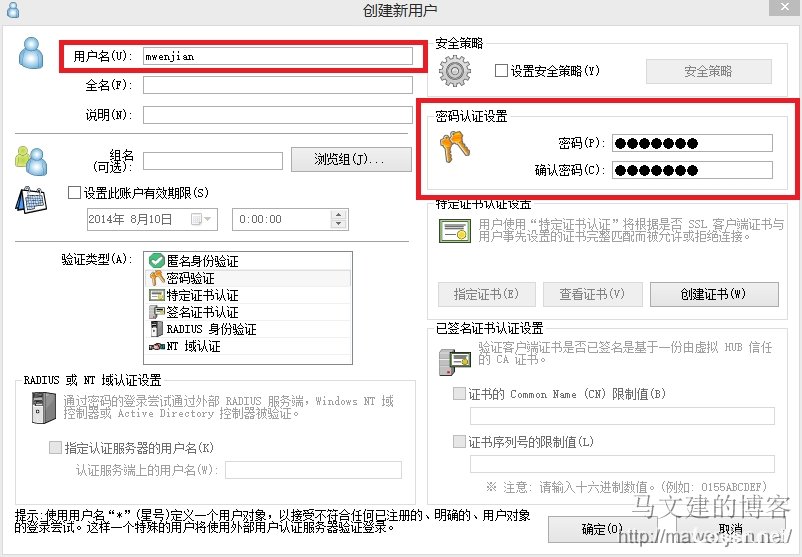The width and height of the screenshot is (802, 557).
Task: Click the keys icon in password settings
Action: [455, 147]
